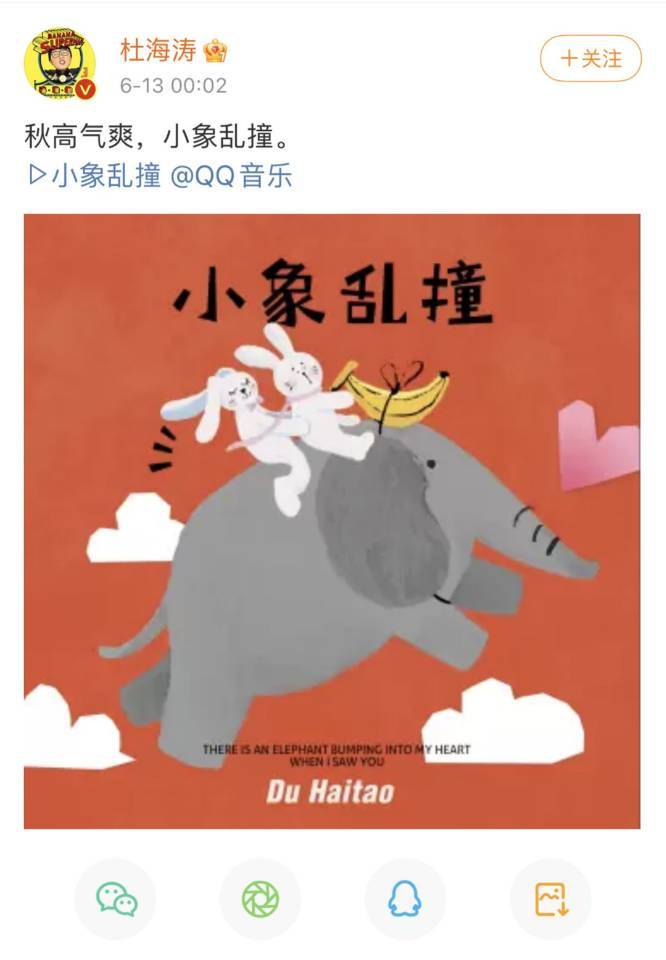This screenshot has width=666, height=960.
Task: Tap the pink heart on the cover
Action: (598, 444)
